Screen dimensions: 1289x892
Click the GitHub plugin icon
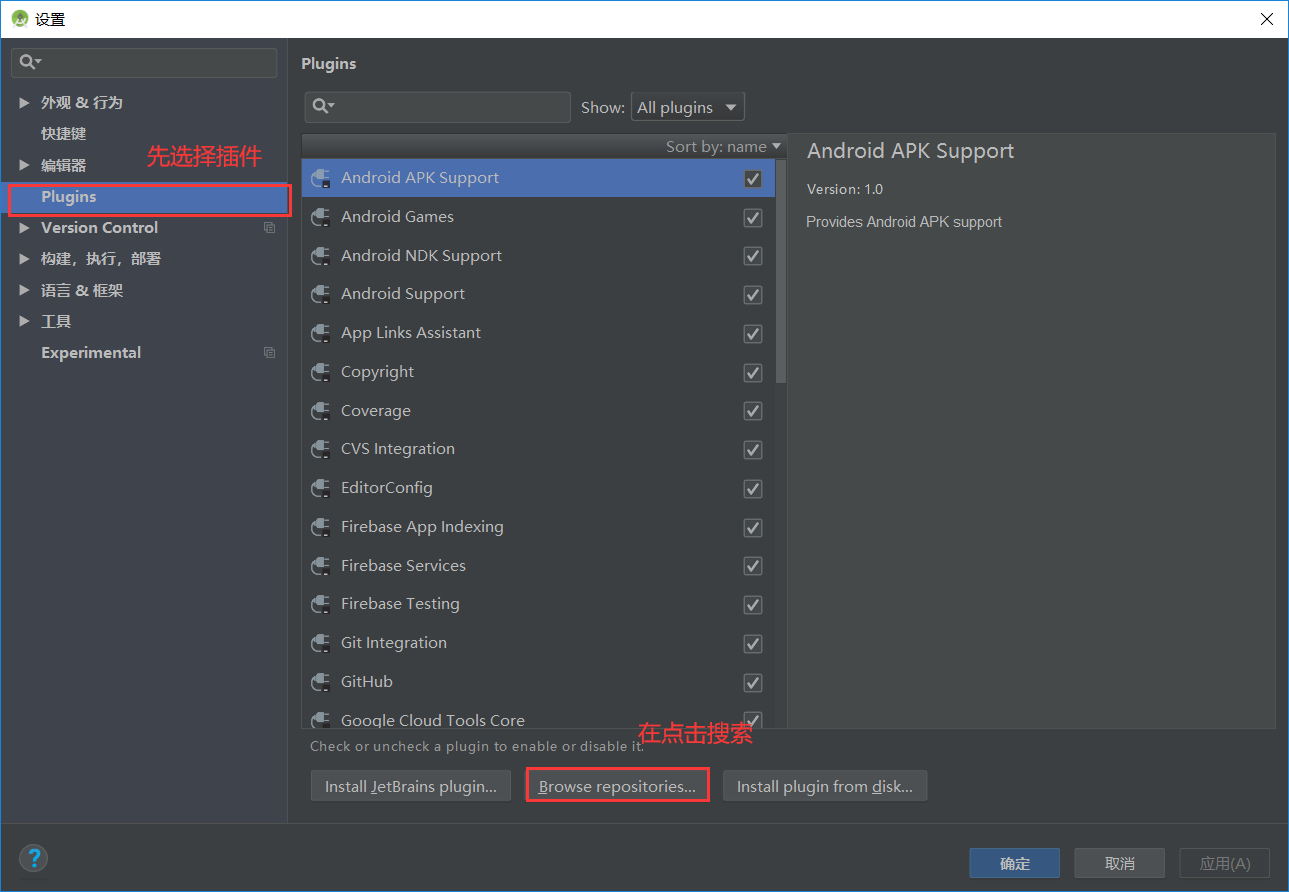point(321,682)
